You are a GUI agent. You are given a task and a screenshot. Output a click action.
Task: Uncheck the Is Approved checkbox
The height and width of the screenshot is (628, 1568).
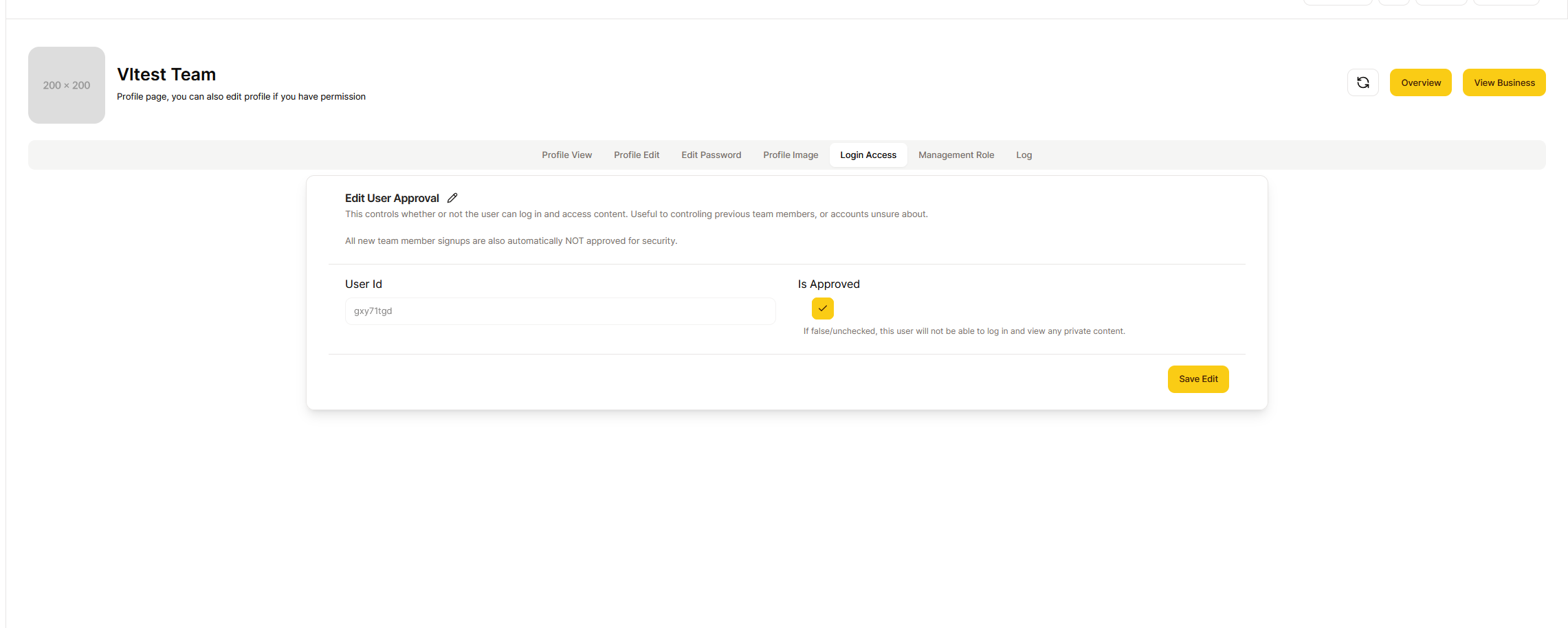coord(822,309)
